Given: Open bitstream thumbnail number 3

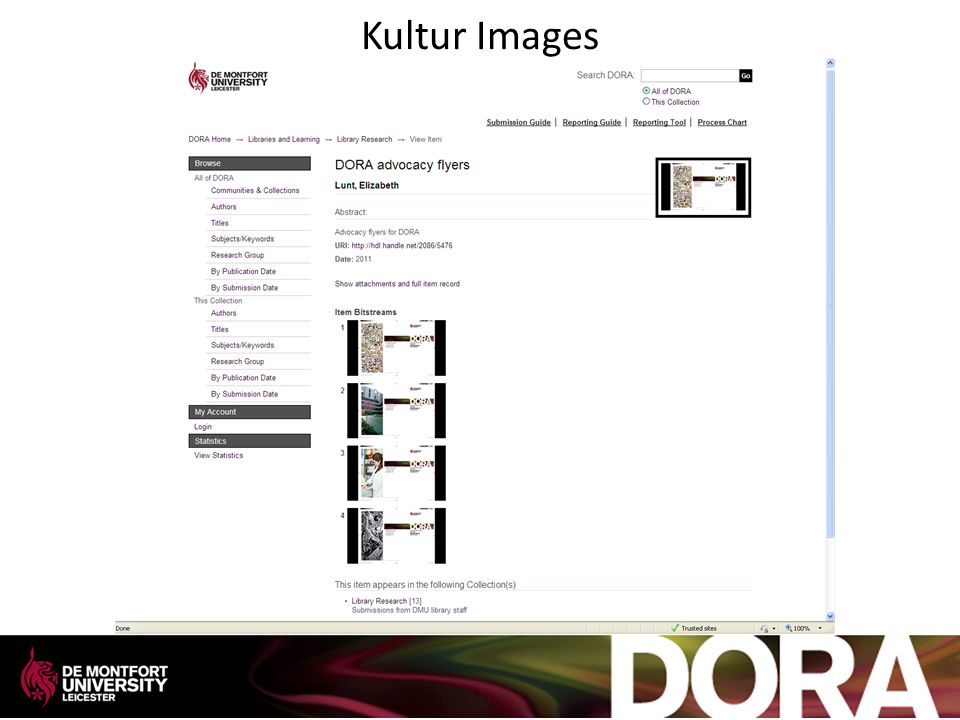Looking at the screenshot, I should [396, 473].
